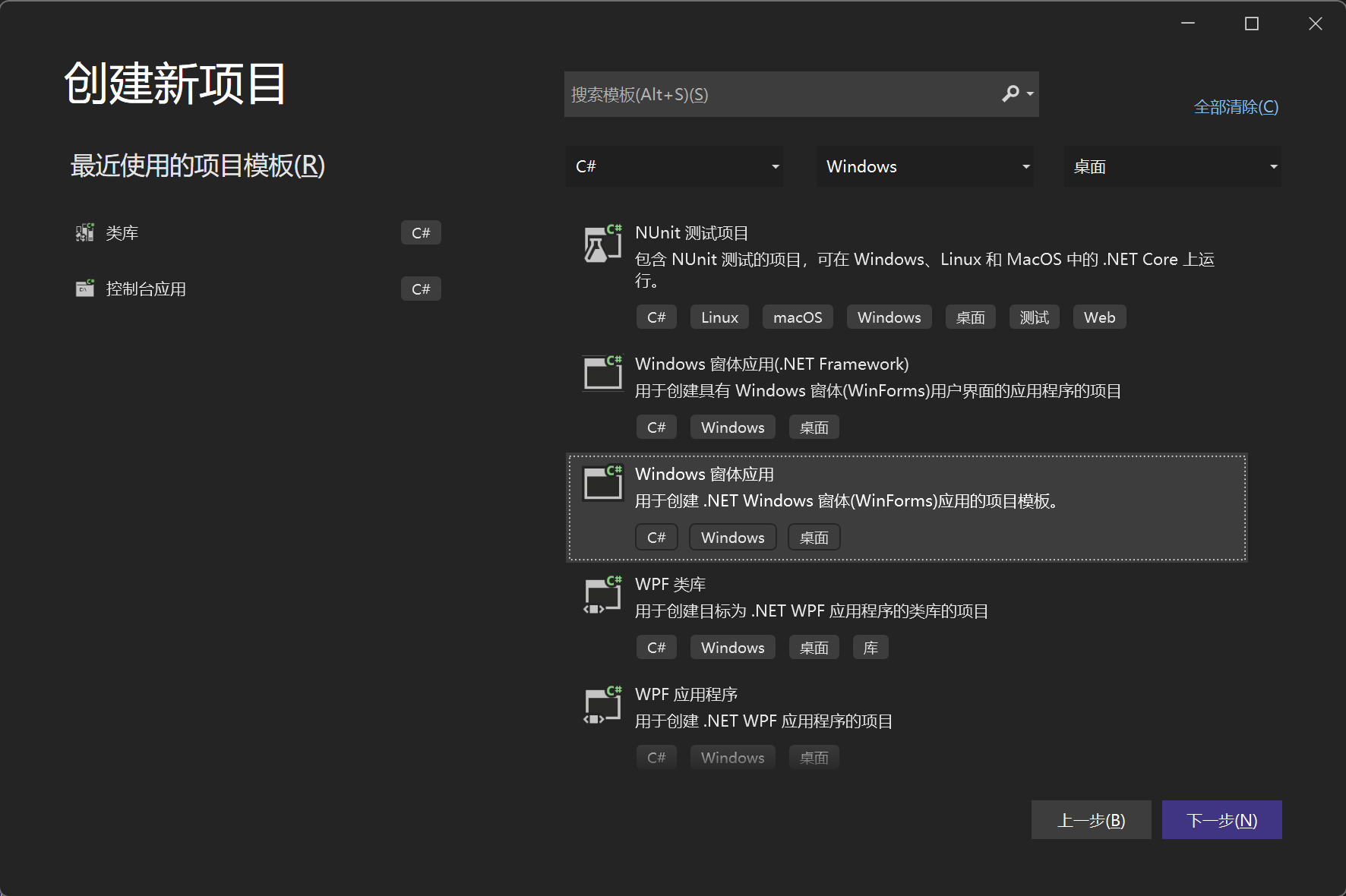
Task: Clear all filters via 全部清除(C)
Action: point(1236,107)
